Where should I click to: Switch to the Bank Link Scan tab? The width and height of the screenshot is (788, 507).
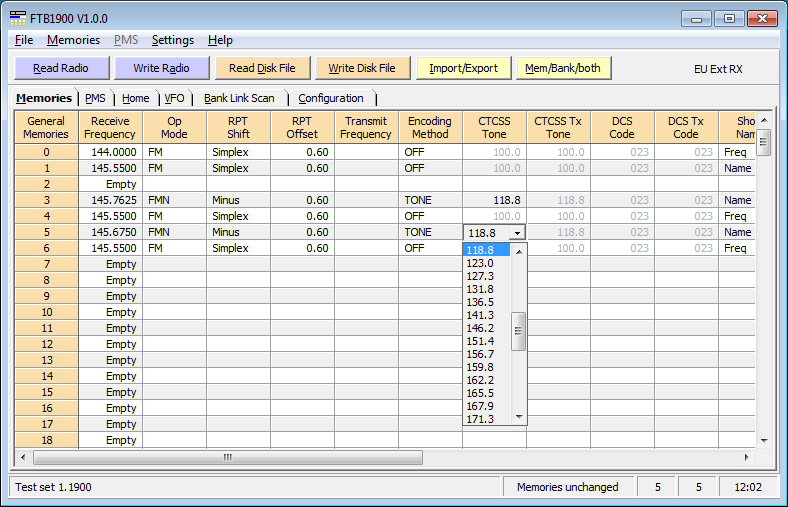(x=239, y=98)
